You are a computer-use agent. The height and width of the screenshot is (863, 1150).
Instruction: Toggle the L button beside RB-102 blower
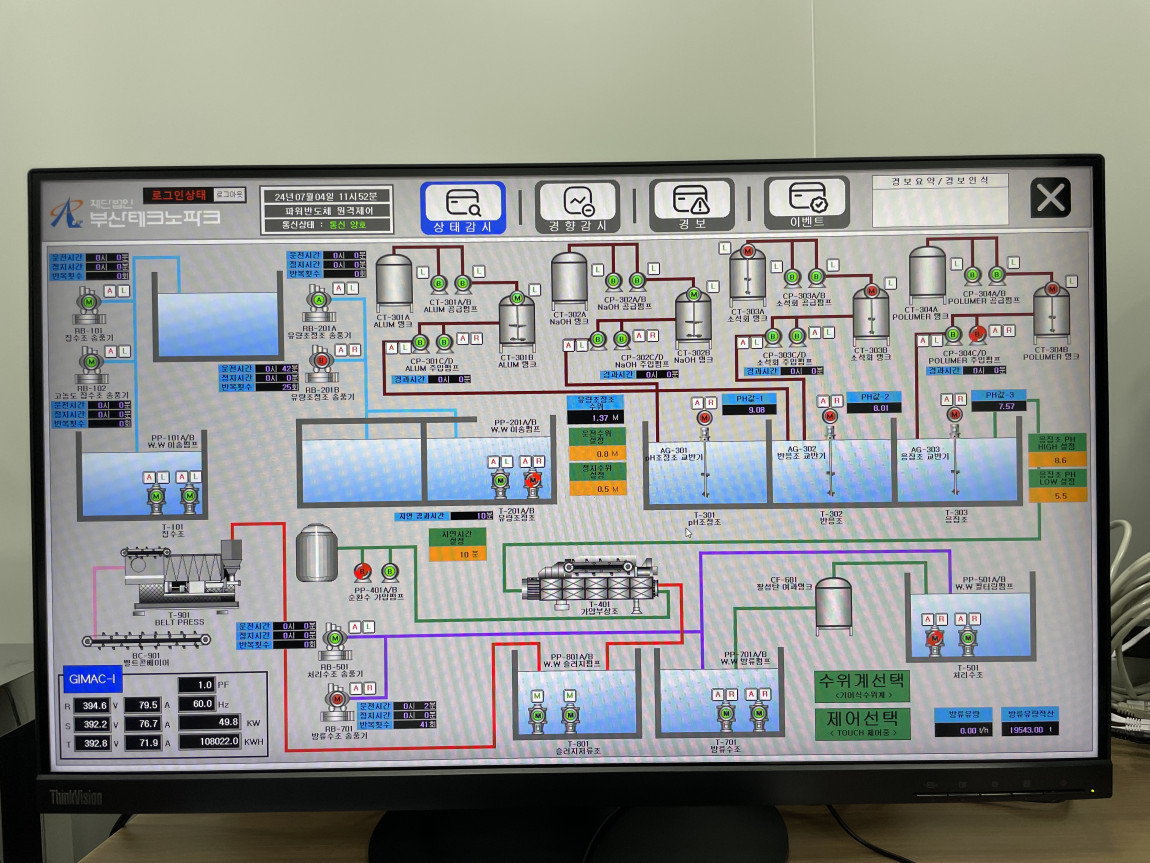point(125,351)
